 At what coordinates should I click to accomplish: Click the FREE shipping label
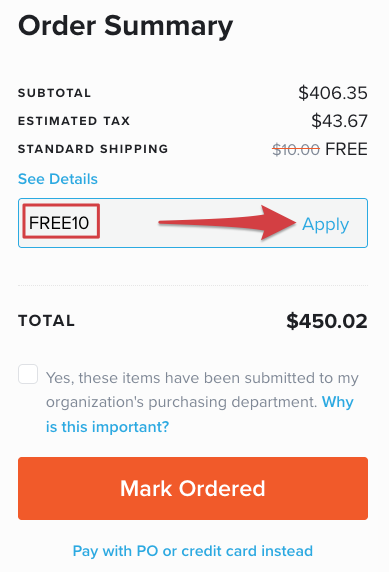[346, 149]
